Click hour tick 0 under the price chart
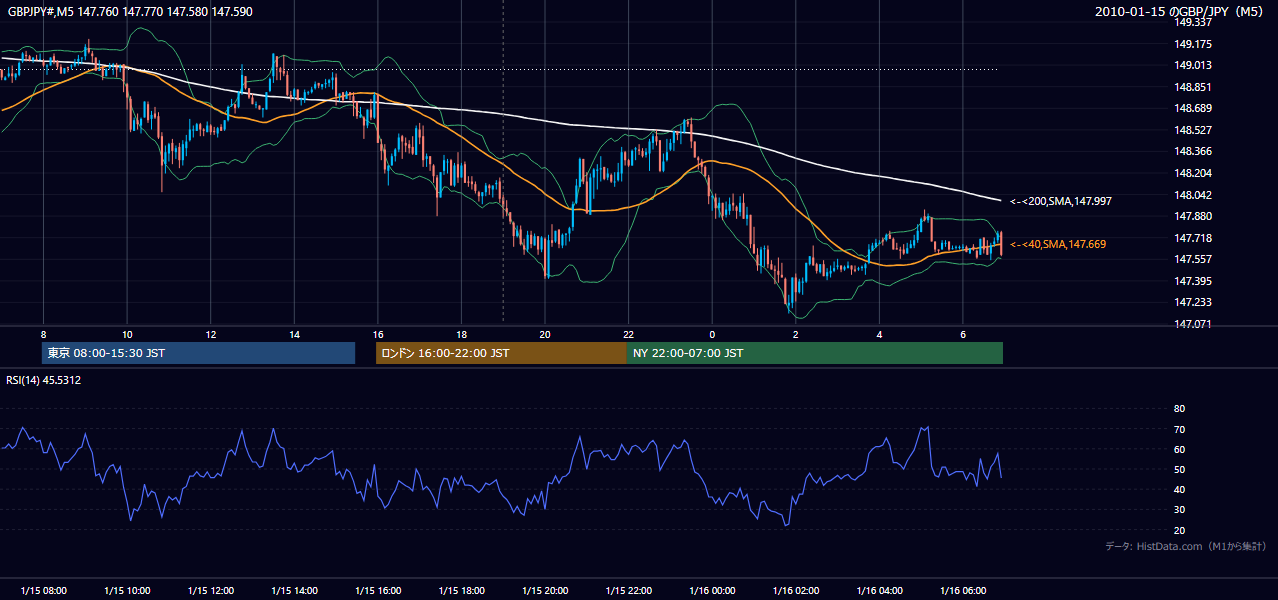Image resolution: width=1278 pixels, height=600 pixels. click(712, 333)
